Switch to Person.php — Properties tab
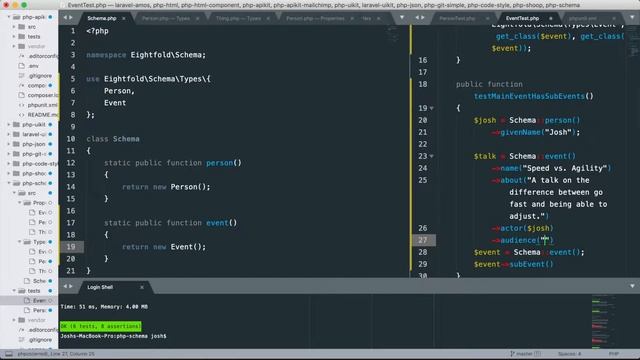This screenshot has height=360, width=640. tap(315, 18)
